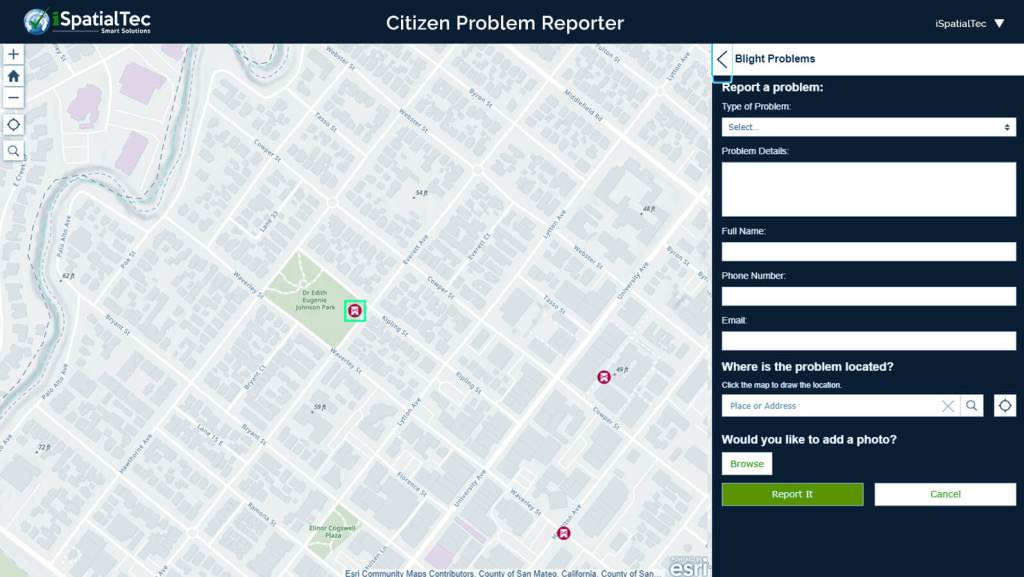Click the Problem Details text area

[868, 189]
